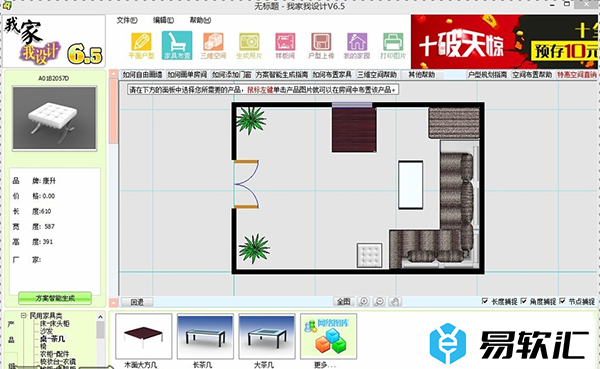Click the 全图 fit view button
The width and height of the screenshot is (600, 369).
pos(344,302)
